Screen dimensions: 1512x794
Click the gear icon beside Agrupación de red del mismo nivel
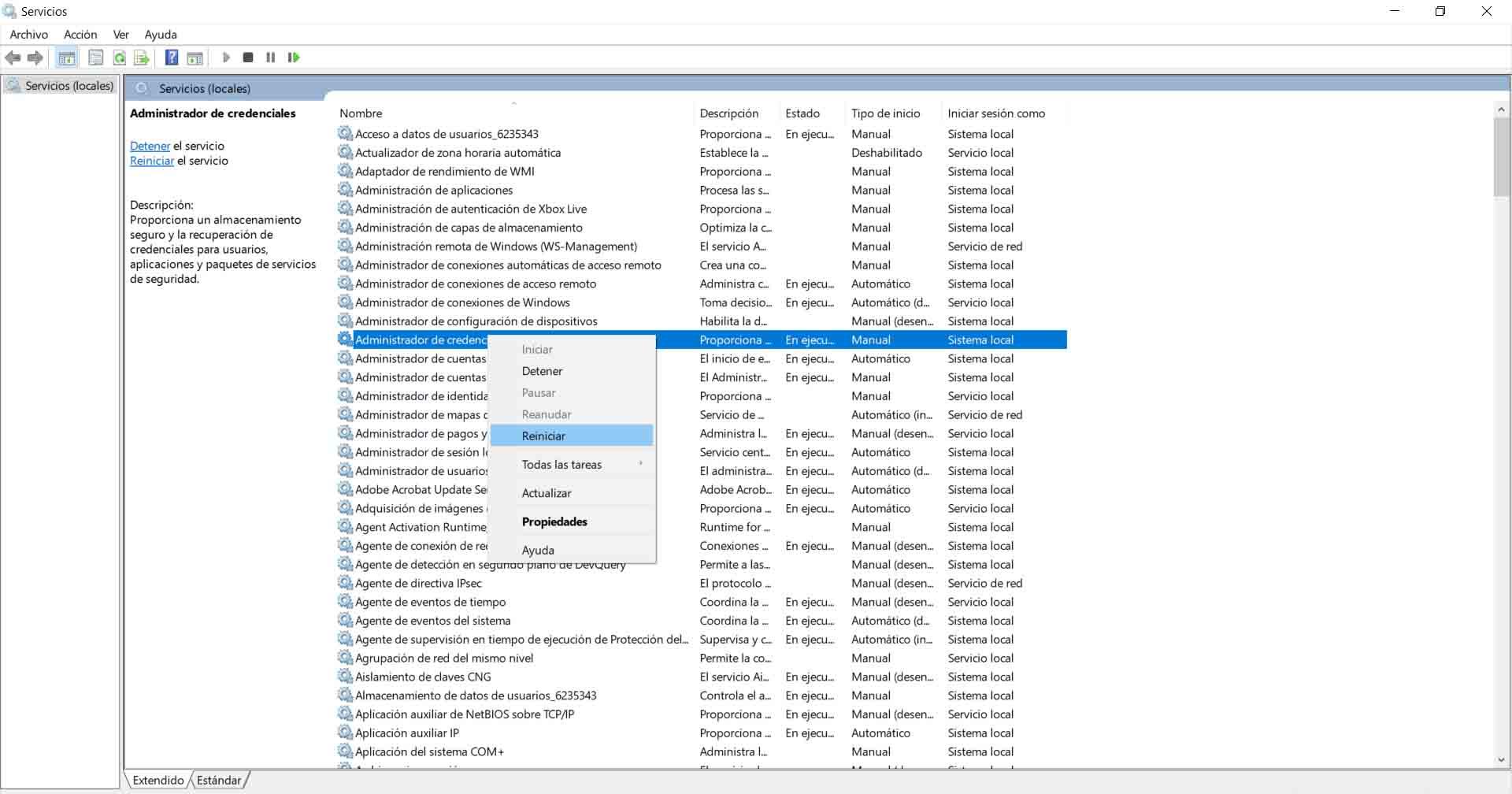(x=345, y=658)
